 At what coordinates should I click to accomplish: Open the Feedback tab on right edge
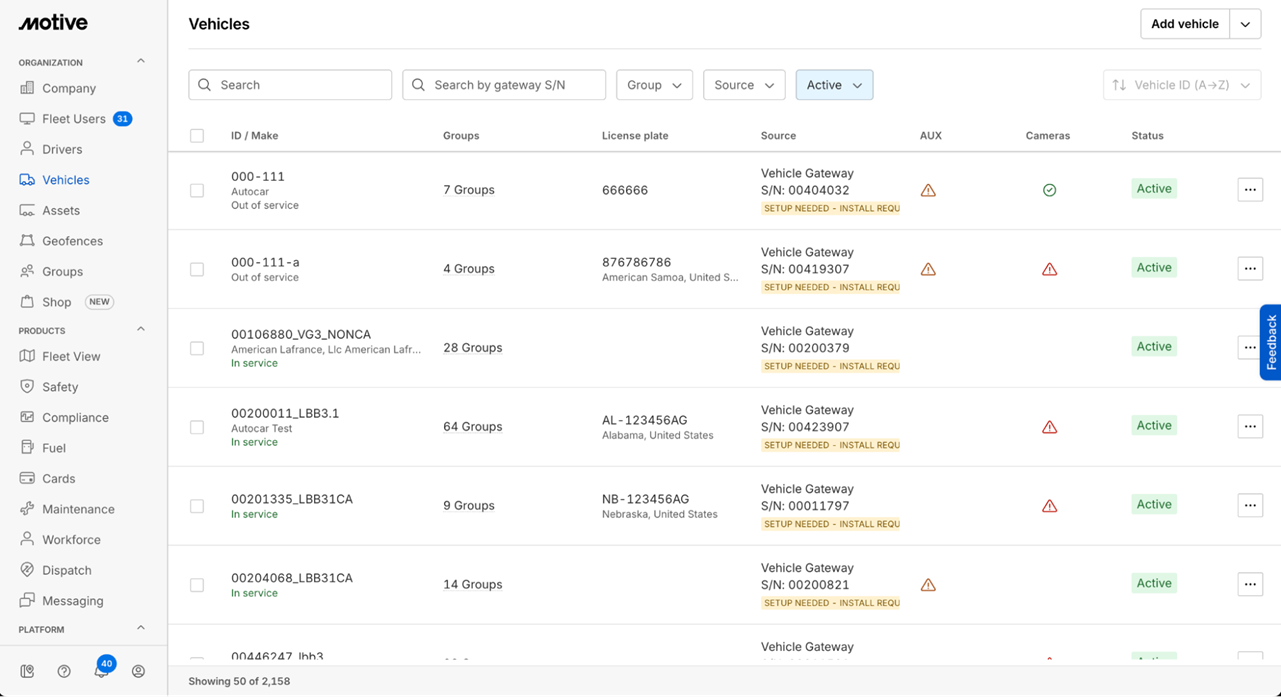tap(1270, 342)
